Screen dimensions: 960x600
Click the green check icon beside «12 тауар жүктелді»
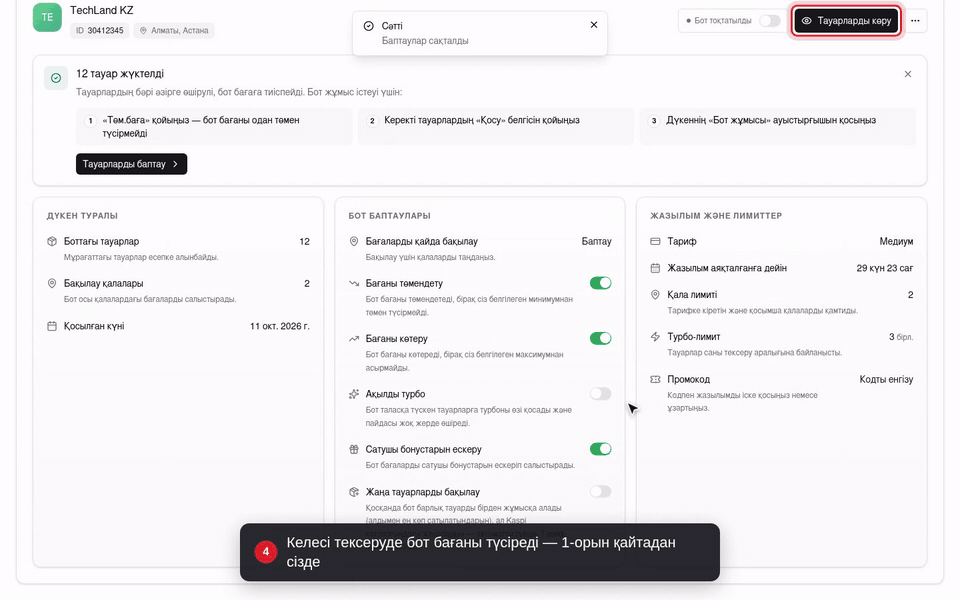point(56,78)
